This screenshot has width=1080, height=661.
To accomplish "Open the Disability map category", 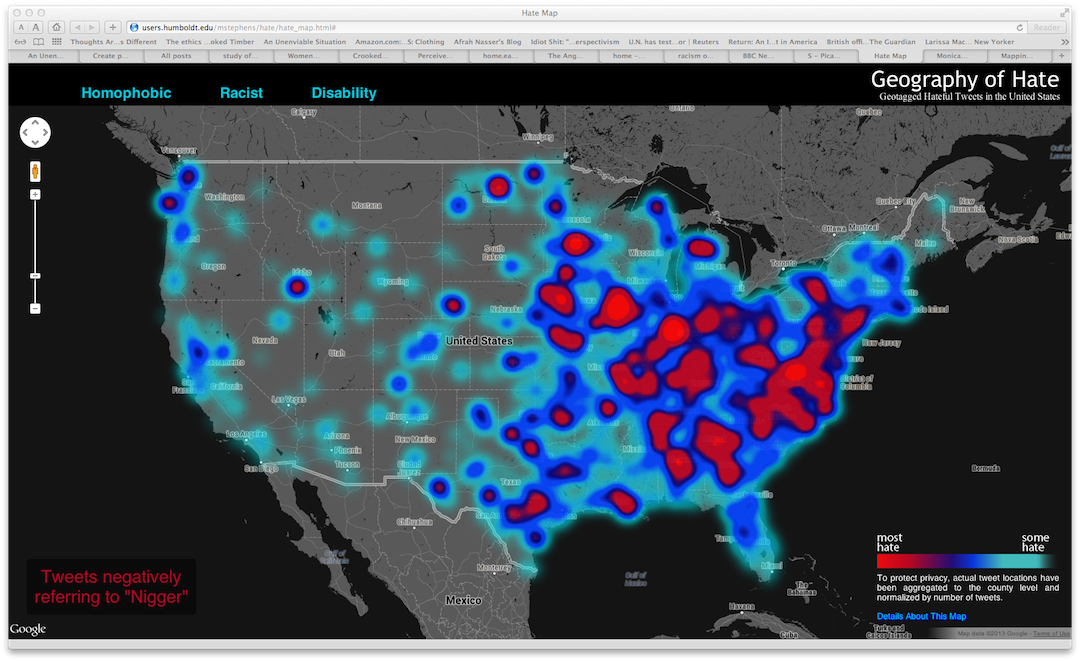I will click(x=344, y=93).
